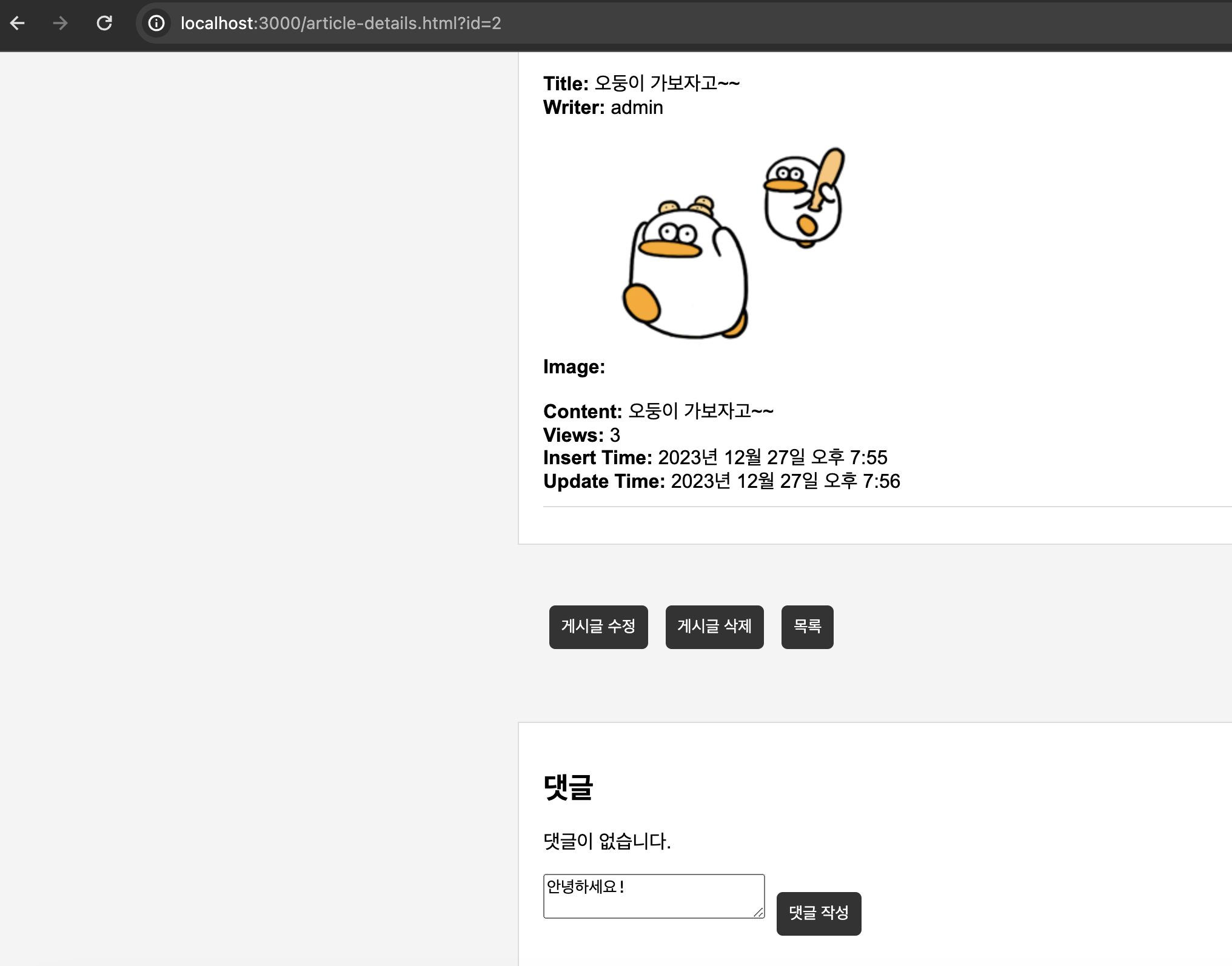Click into the comment textarea
The height and width of the screenshot is (966, 1232).
pos(654,896)
